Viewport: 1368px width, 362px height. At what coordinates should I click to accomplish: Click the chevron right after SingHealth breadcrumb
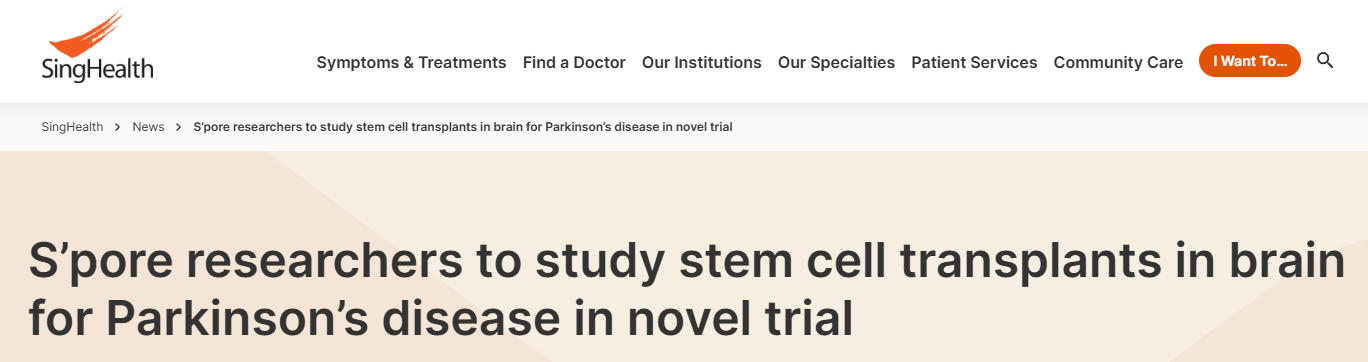118,127
